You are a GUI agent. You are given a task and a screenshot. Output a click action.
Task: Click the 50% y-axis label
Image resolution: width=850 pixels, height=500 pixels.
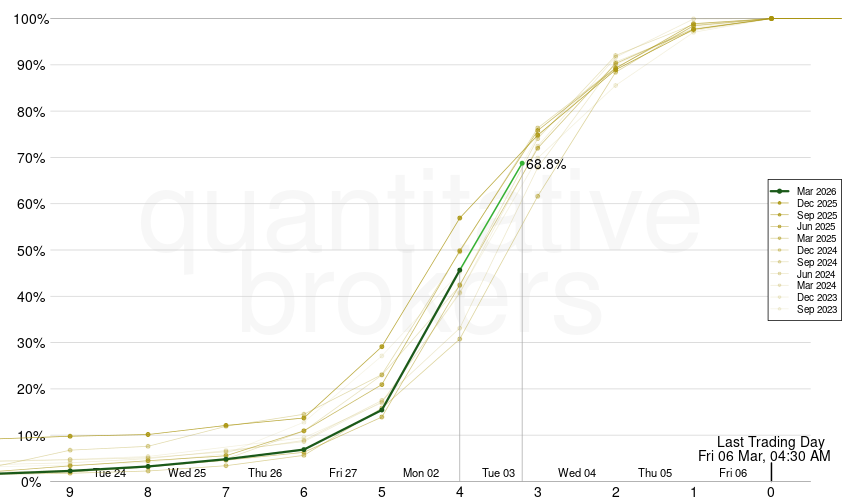30,250
